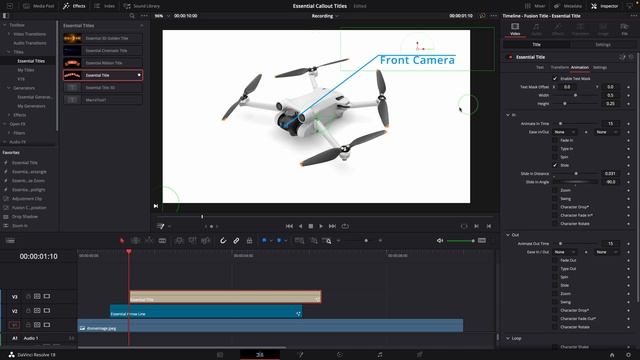Enable Fade Out checkbox in Out section
Screen dimensions: 640x360
point(555,260)
